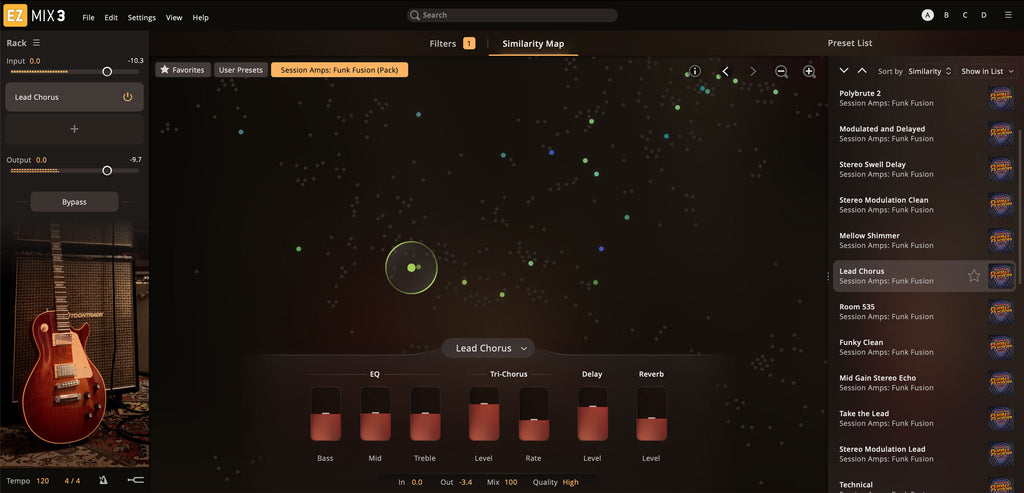Click the Output level slider handle

click(107, 170)
